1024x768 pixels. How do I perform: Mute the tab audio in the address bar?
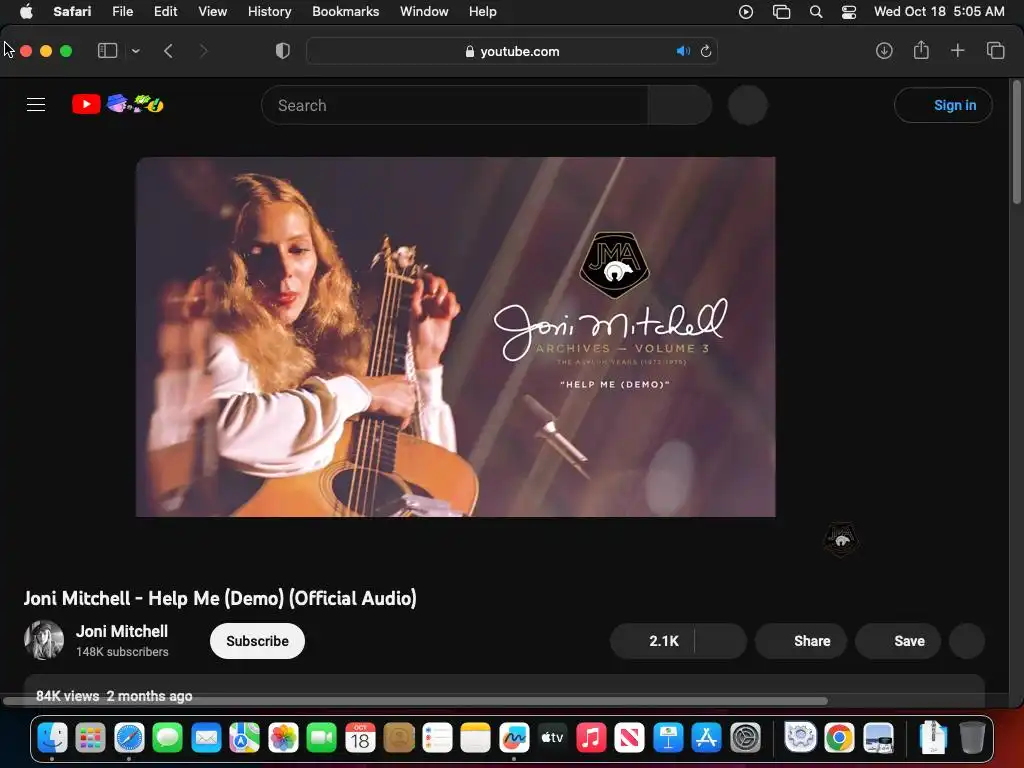pyautogui.click(x=683, y=51)
